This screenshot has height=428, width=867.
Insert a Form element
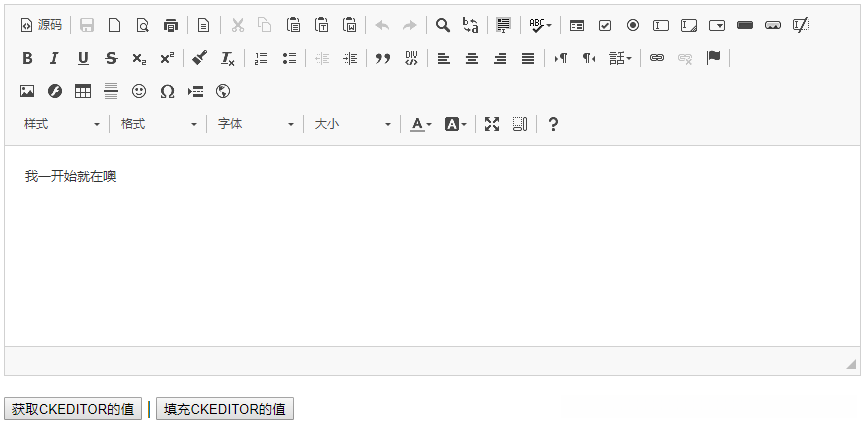(x=577, y=25)
